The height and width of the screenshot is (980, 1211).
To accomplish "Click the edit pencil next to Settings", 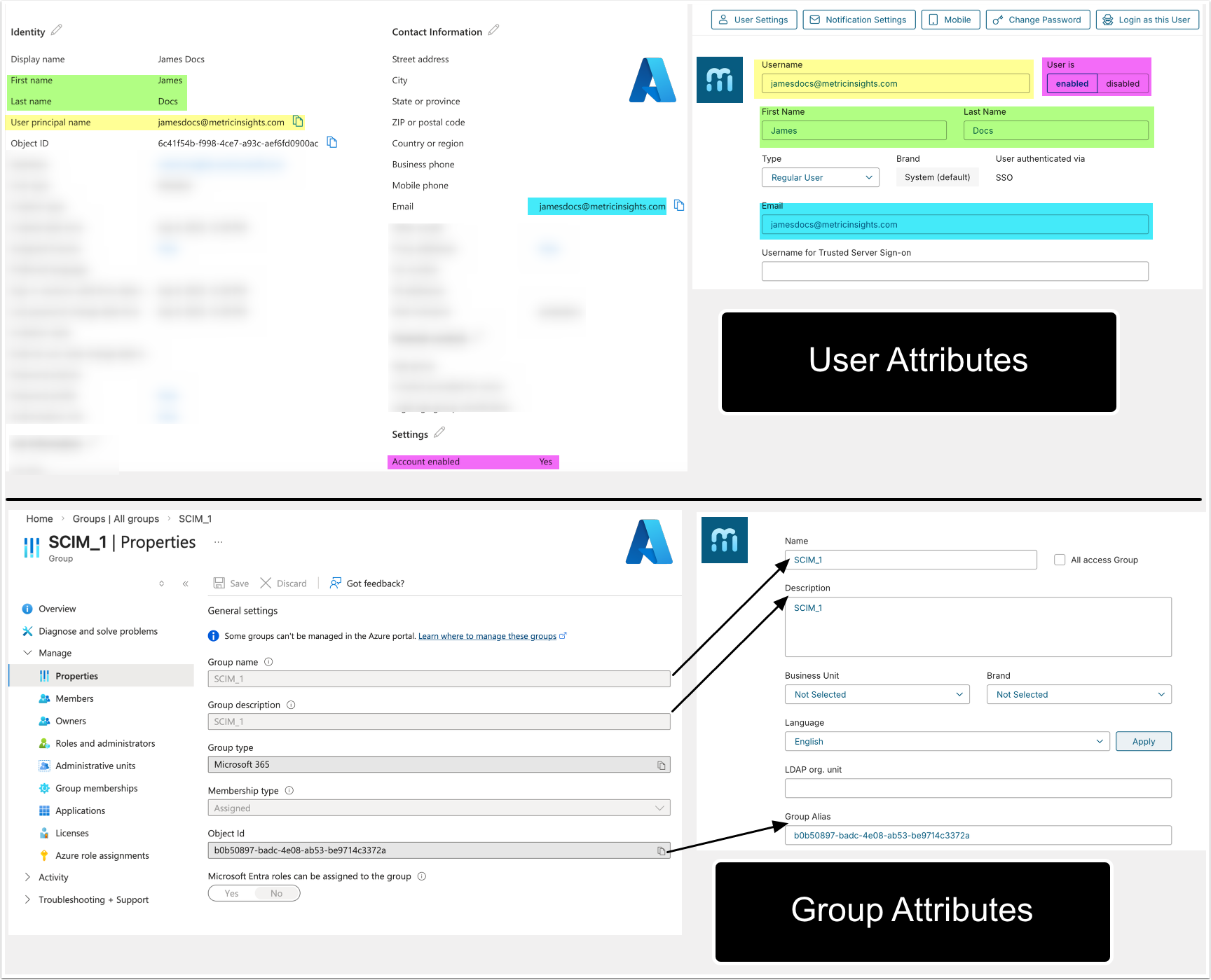I will point(439,433).
